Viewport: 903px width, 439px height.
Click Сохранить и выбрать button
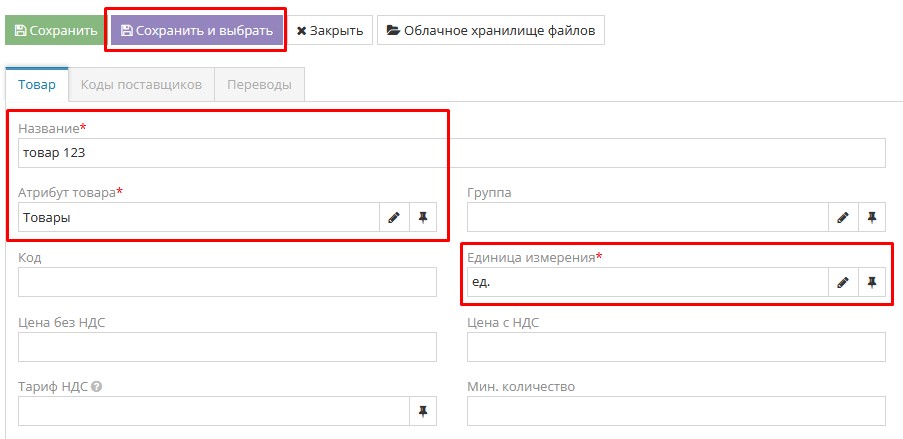pos(196,30)
